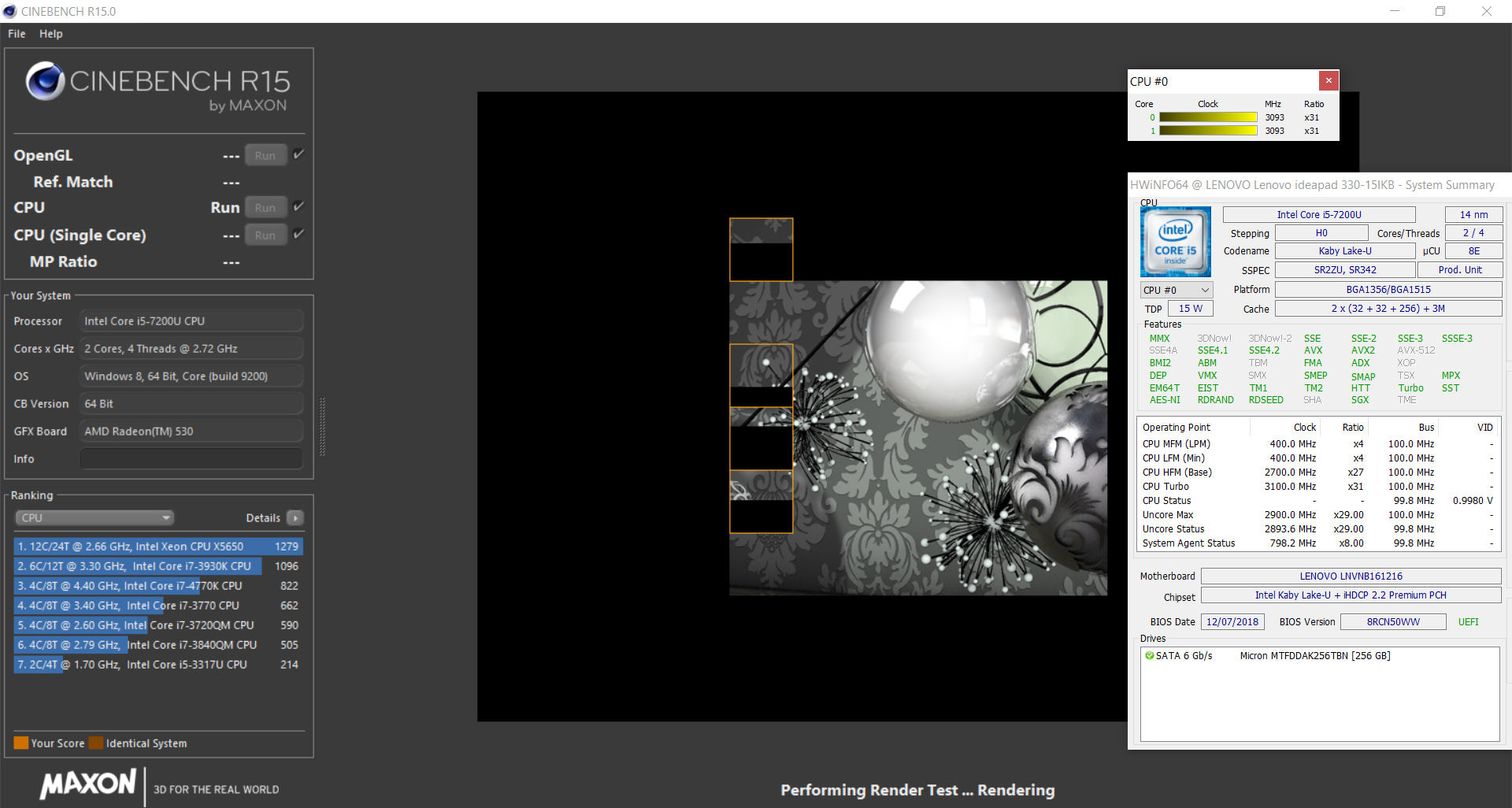Viewport: 1512px width, 808px height.
Task: Toggle the OpenGL test checkmark
Action: (298, 154)
